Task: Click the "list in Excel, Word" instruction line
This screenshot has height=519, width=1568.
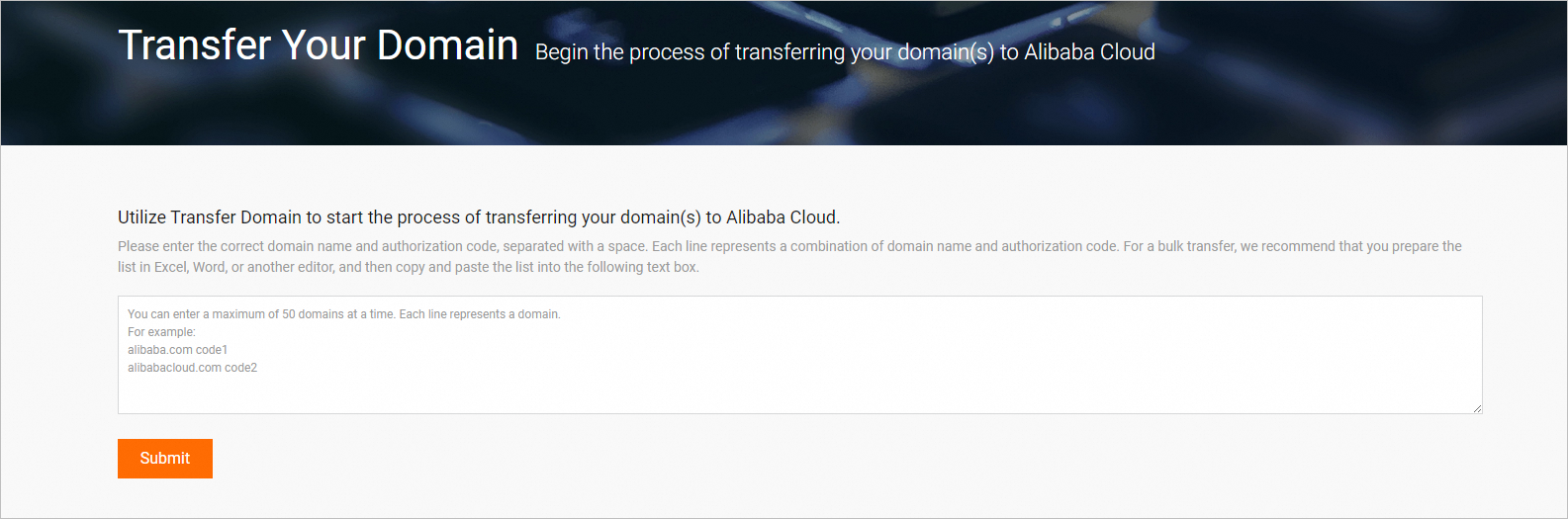Action: [x=408, y=267]
